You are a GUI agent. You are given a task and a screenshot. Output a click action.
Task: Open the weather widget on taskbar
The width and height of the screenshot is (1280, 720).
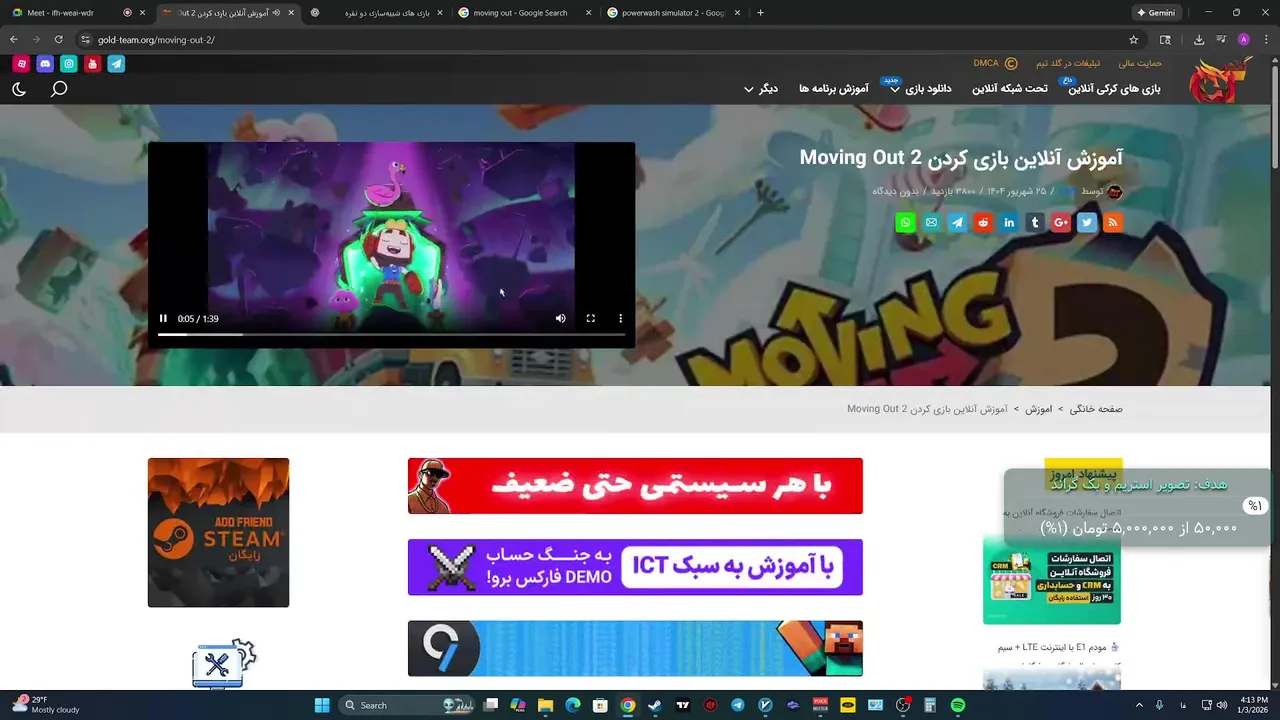tap(47, 705)
